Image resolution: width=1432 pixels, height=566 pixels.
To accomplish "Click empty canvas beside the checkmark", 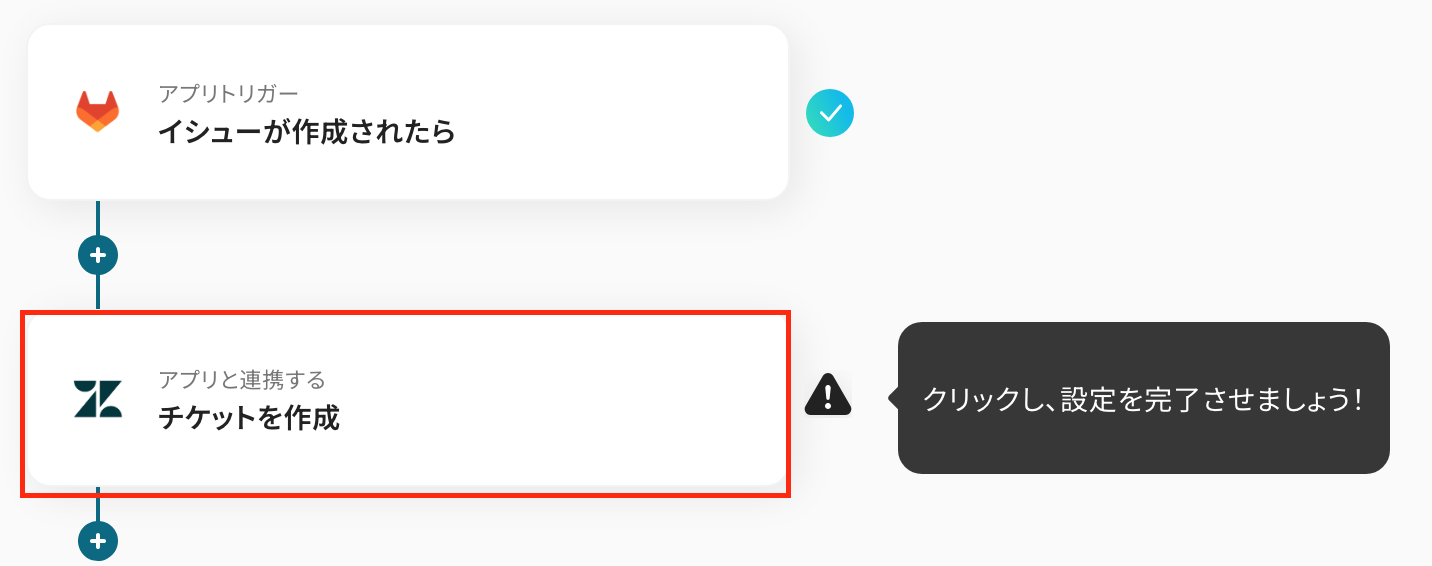I will click(x=1100, y=113).
